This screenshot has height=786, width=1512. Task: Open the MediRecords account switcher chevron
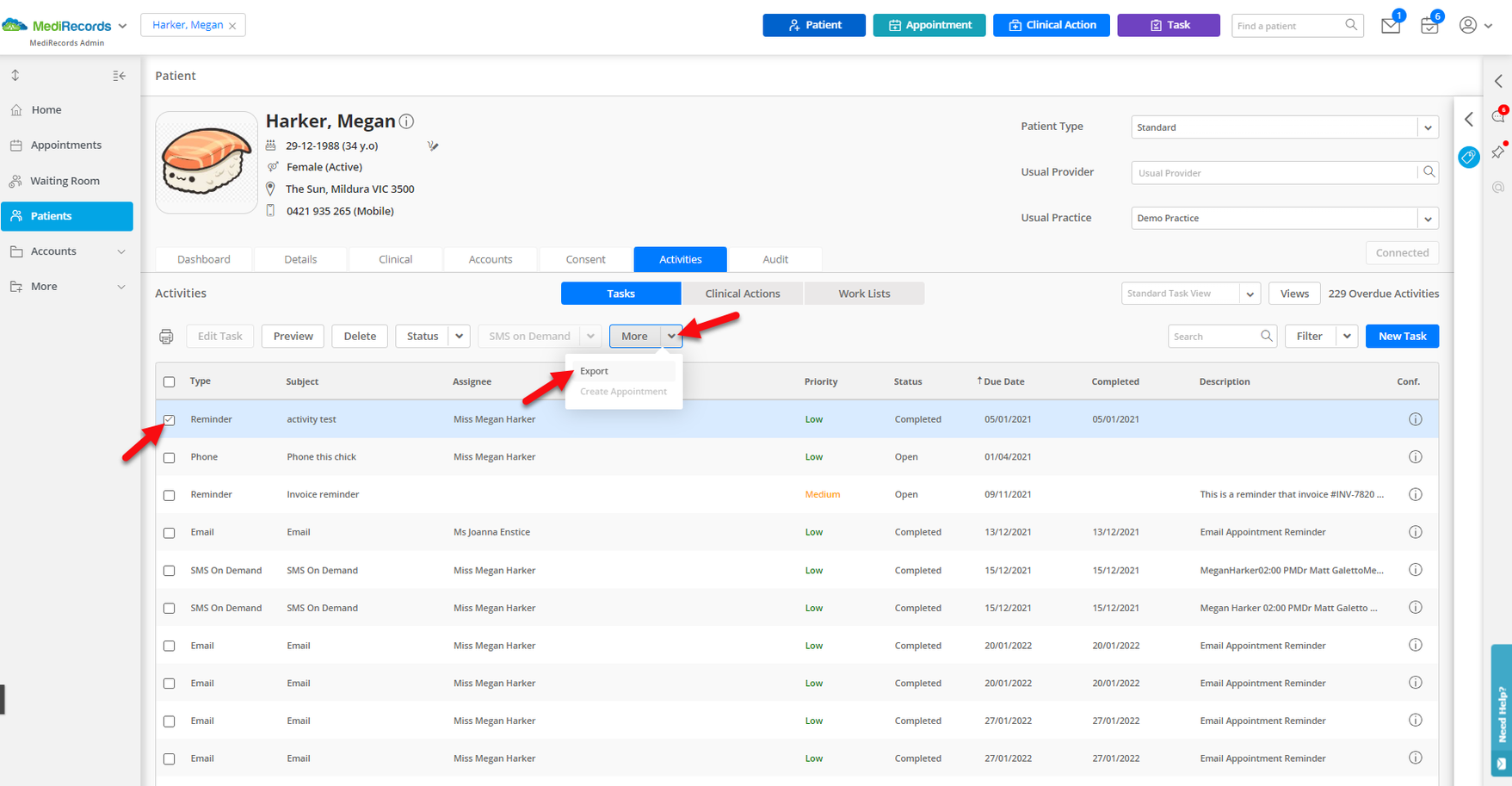[122, 26]
